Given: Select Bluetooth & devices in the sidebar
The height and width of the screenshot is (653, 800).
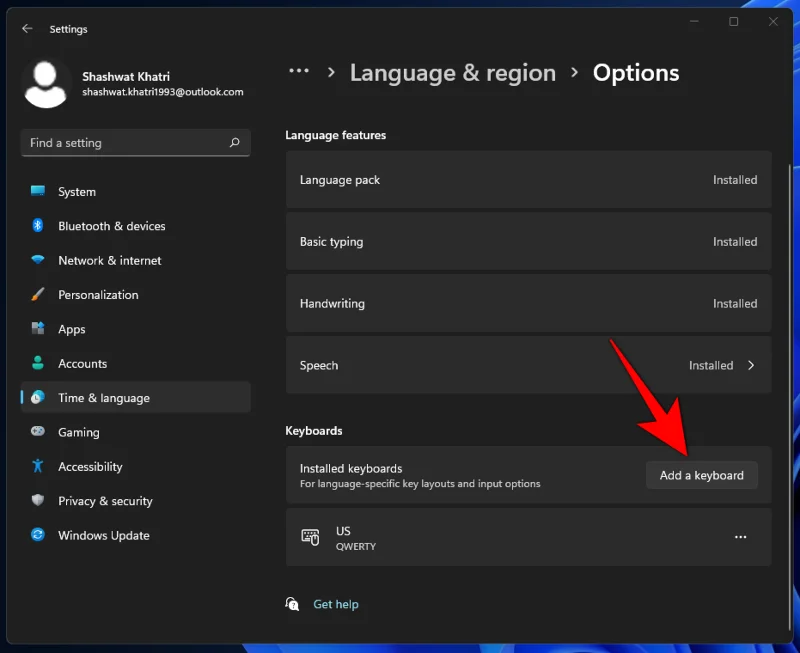Looking at the screenshot, I should pyautogui.click(x=110, y=226).
